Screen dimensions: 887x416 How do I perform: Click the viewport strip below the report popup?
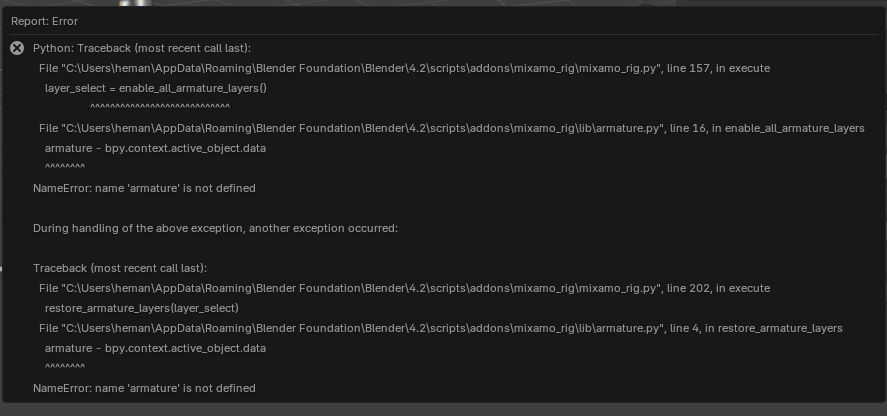point(443,410)
